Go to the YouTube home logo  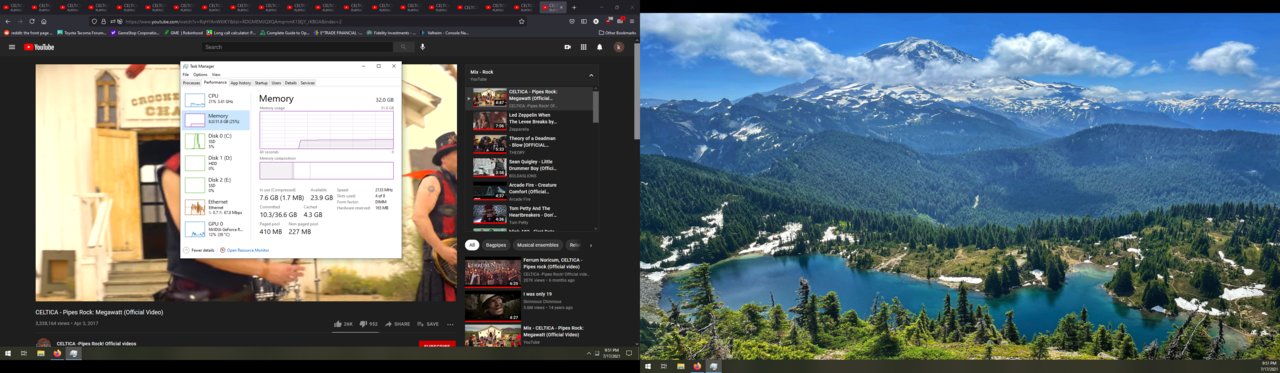click(39, 47)
